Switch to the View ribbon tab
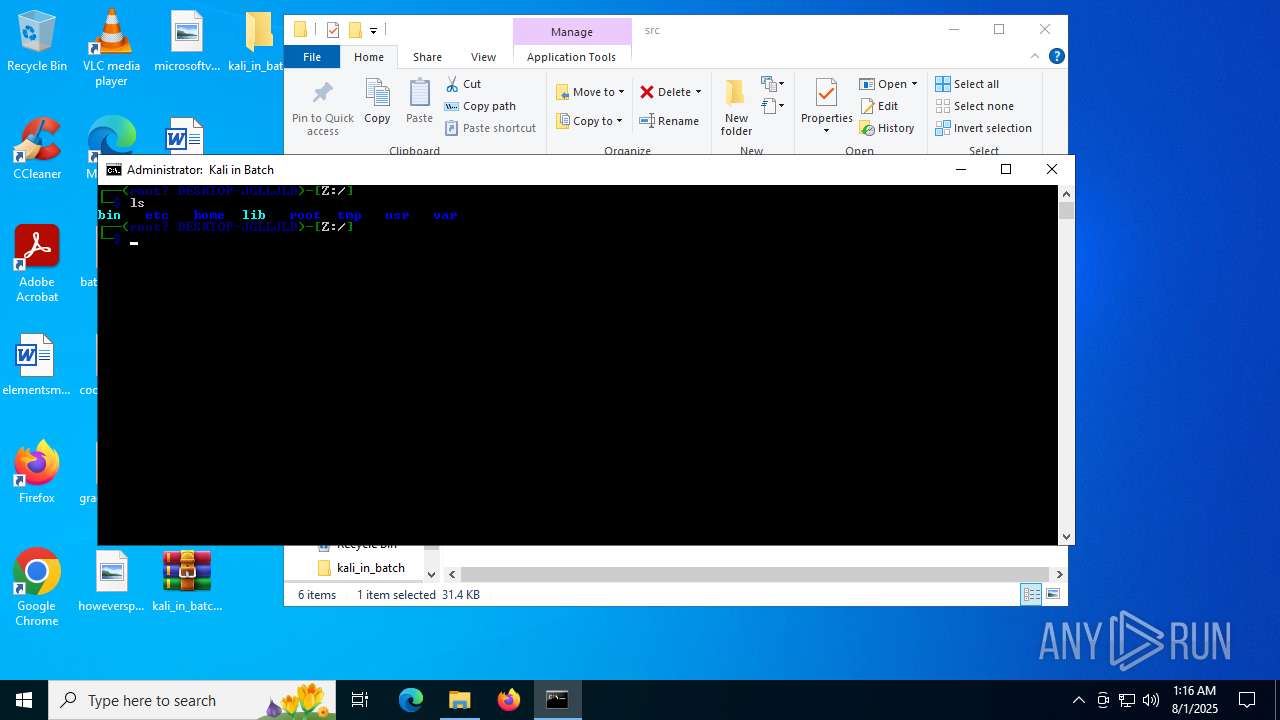 pyautogui.click(x=483, y=57)
